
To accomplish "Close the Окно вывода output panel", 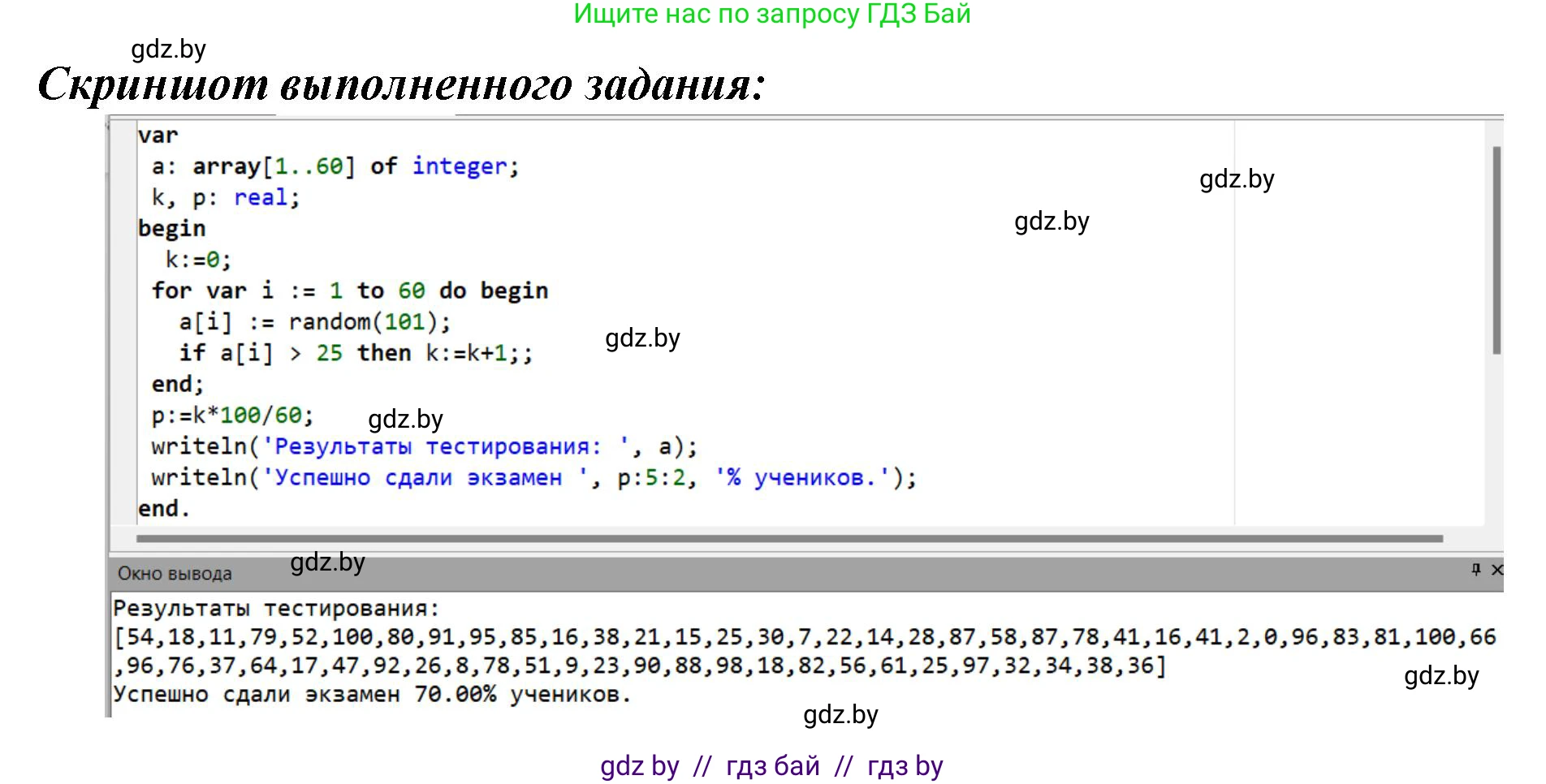I will click(x=1496, y=570).
